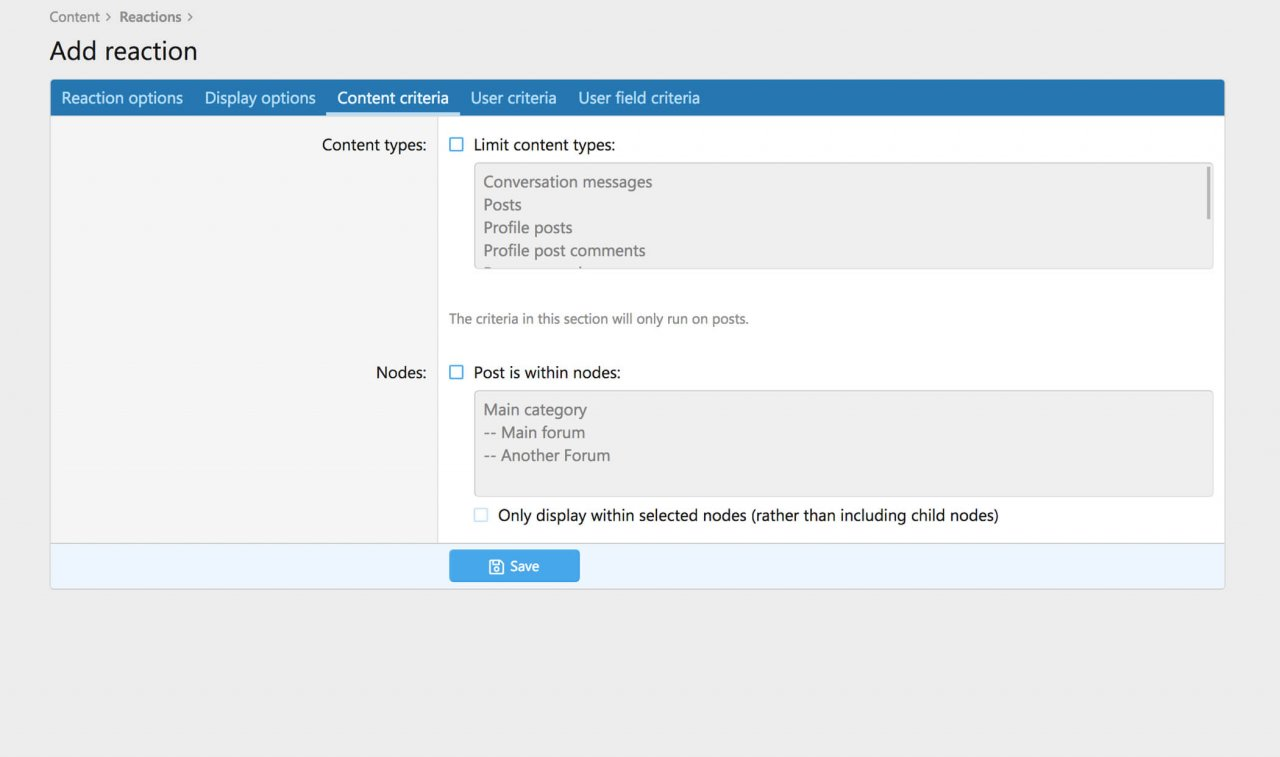Toggle Only display within selected nodes checkbox

(481, 516)
